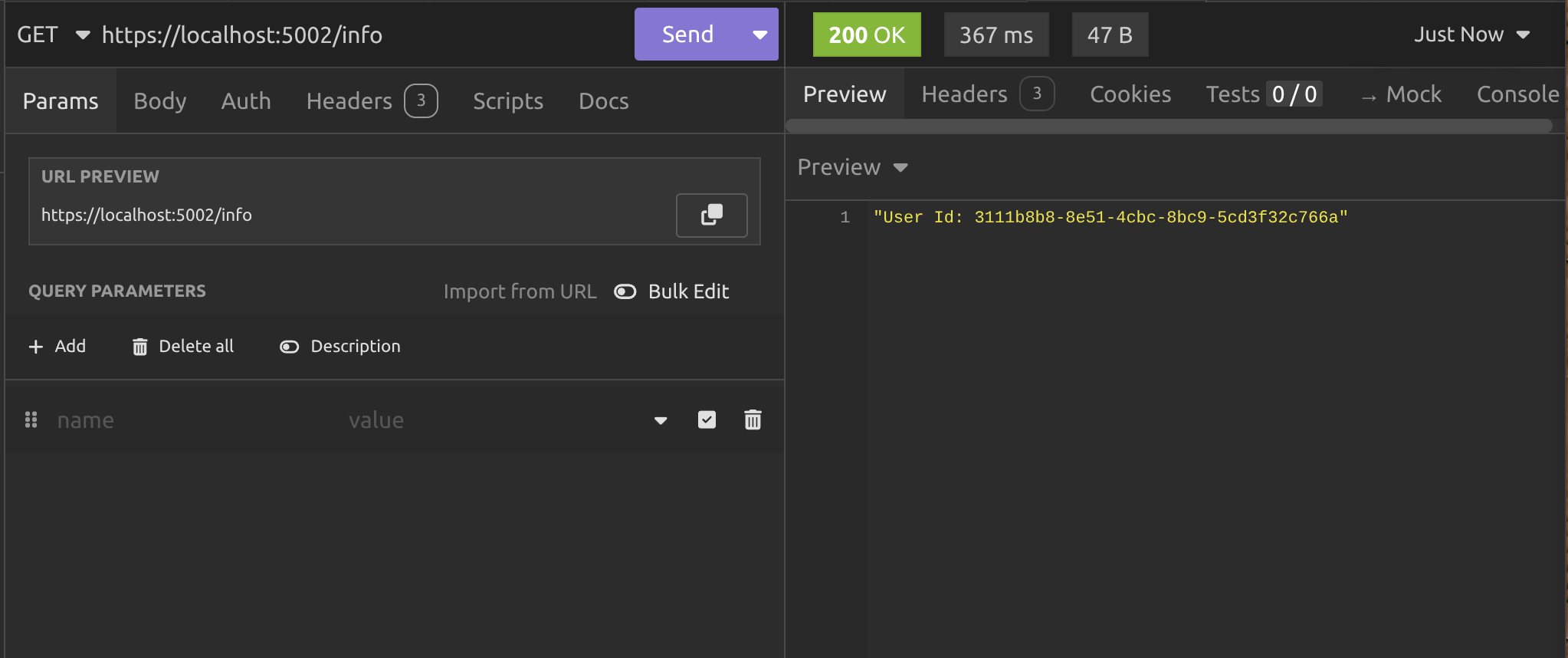Viewport: 1568px width, 658px height.
Task: Click the trash icon on parameter row
Action: [753, 419]
